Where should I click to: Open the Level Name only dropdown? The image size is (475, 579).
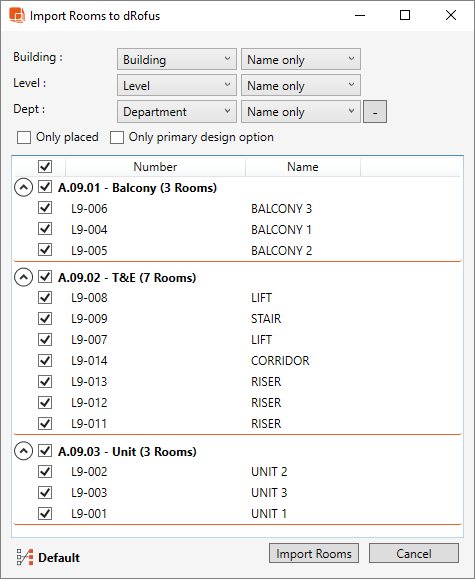tap(301, 85)
